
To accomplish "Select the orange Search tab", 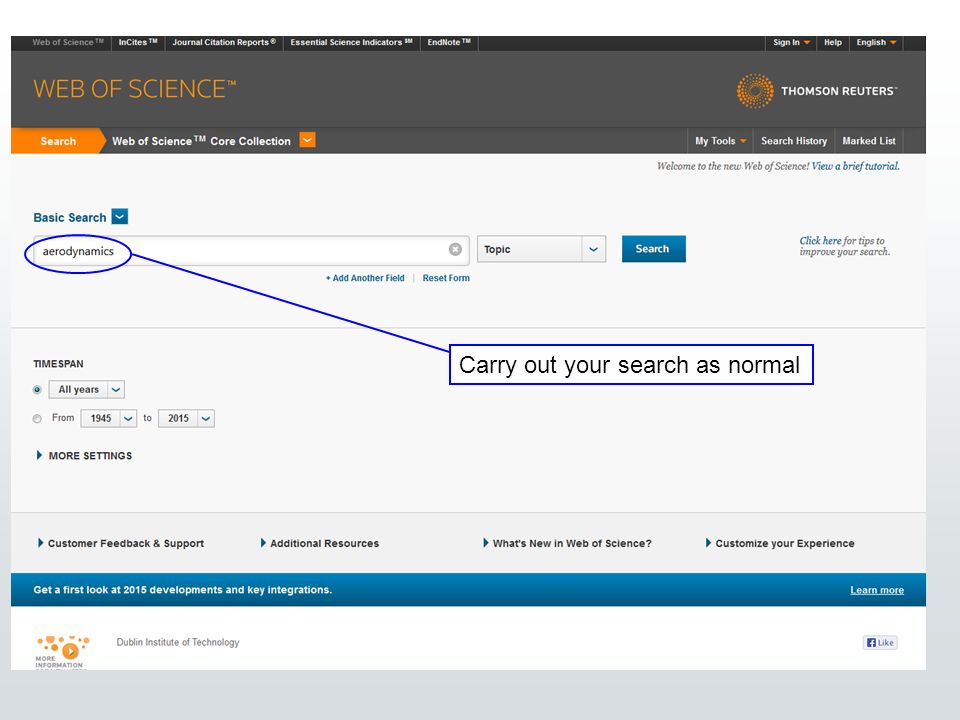I will pyautogui.click(x=58, y=141).
